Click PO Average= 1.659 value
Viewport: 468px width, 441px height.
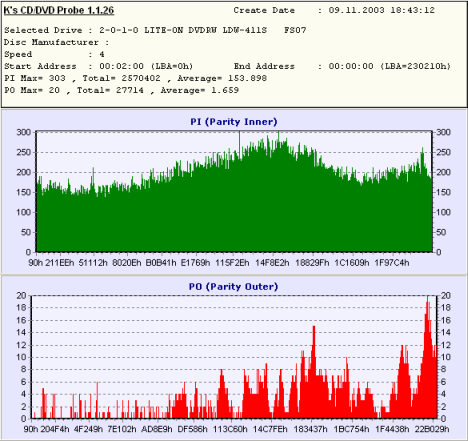coord(200,90)
